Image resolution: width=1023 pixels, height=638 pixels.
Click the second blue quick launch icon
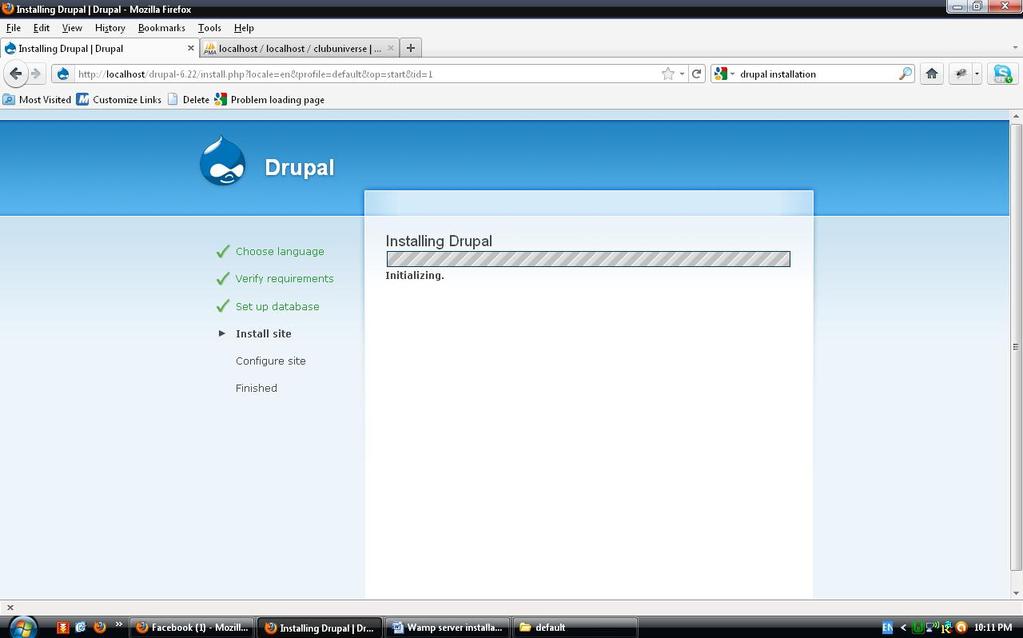tap(81, 627)
